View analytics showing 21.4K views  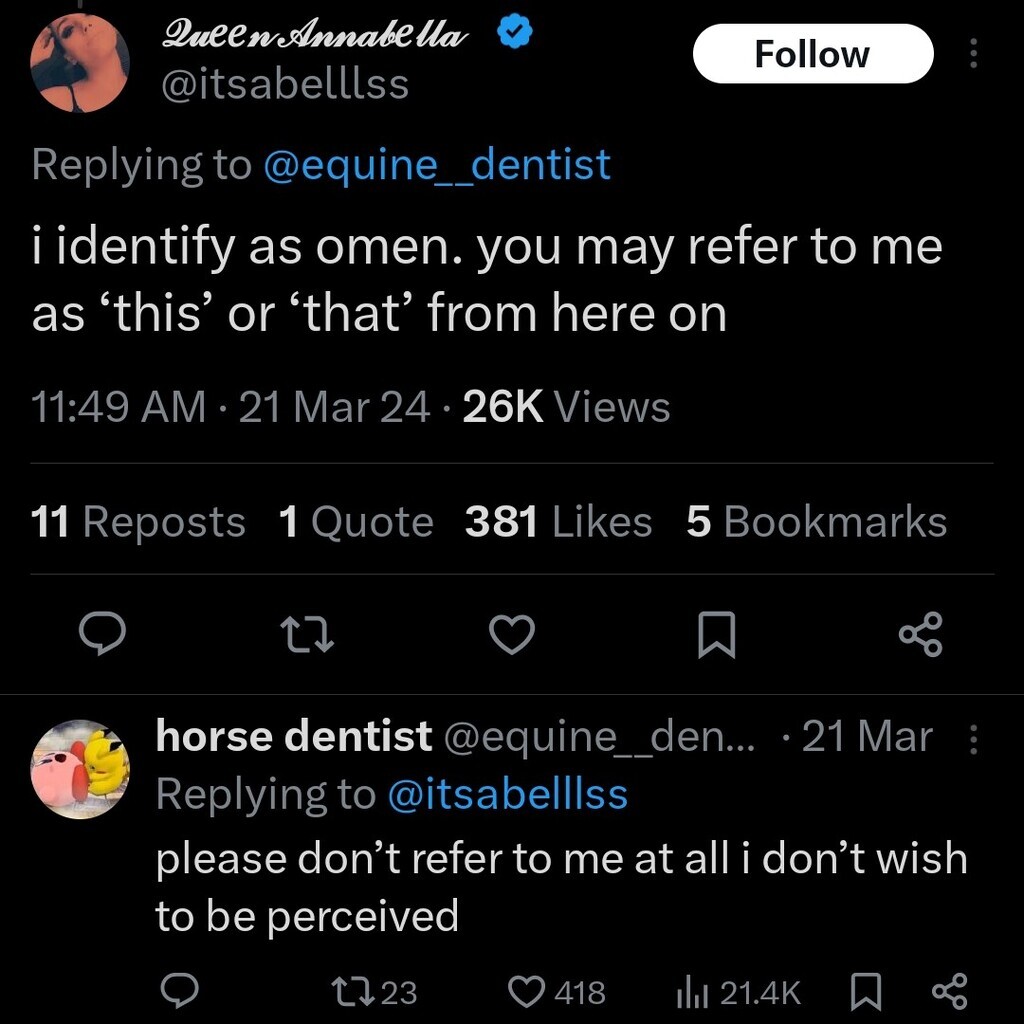click(x=739, y=991)
